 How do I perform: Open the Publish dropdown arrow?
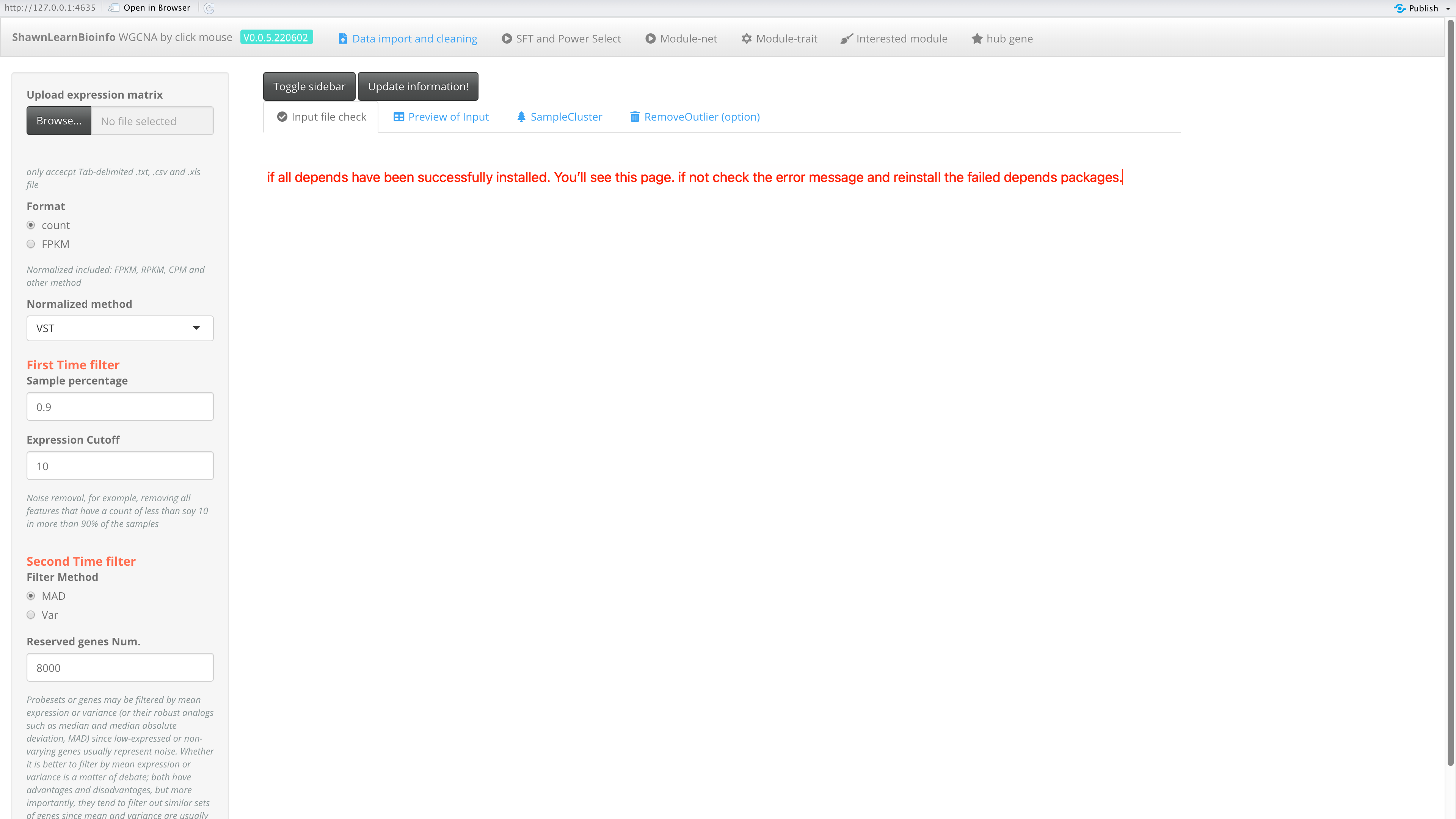[x=1448, y=8]
